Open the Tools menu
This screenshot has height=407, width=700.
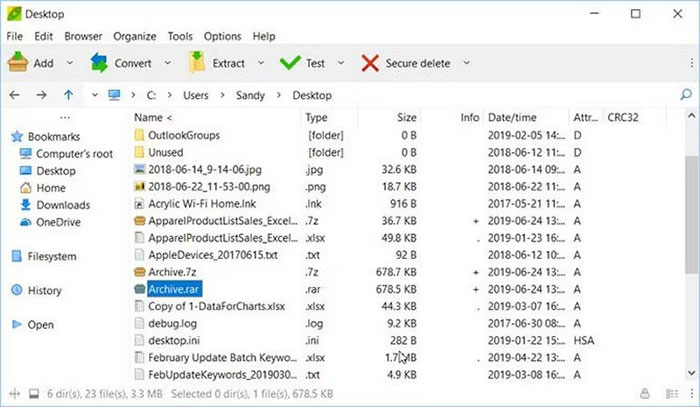[180, 36]
